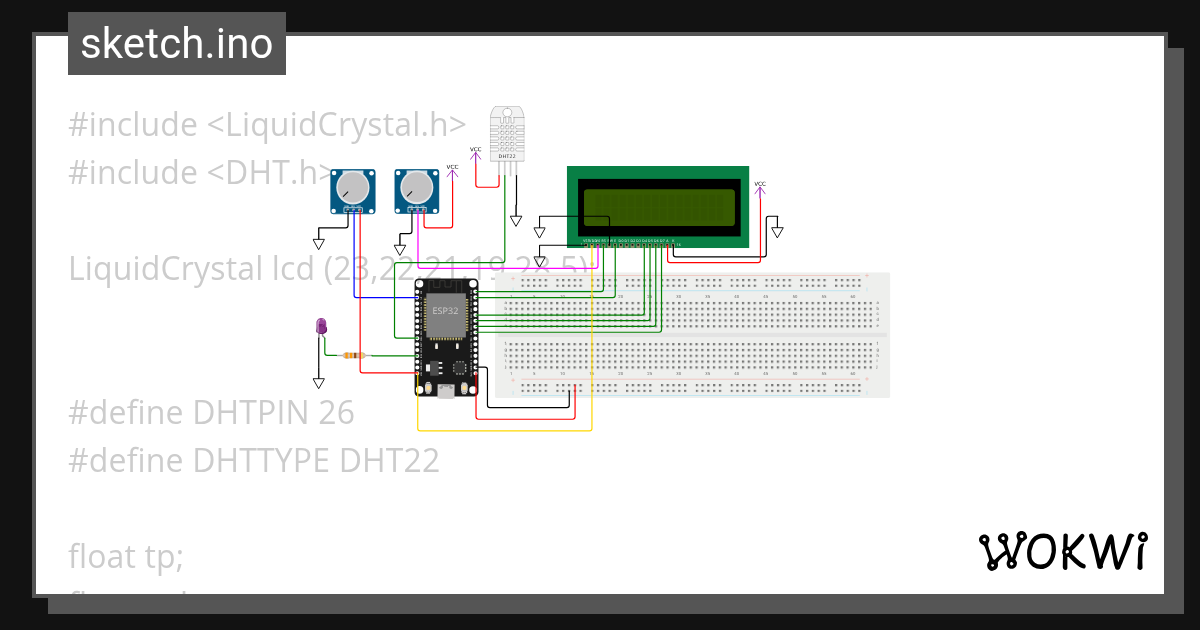The image size is (1200, 630).
Task: Select the ground symbol under the LED
Action: [x=319, y=383]
